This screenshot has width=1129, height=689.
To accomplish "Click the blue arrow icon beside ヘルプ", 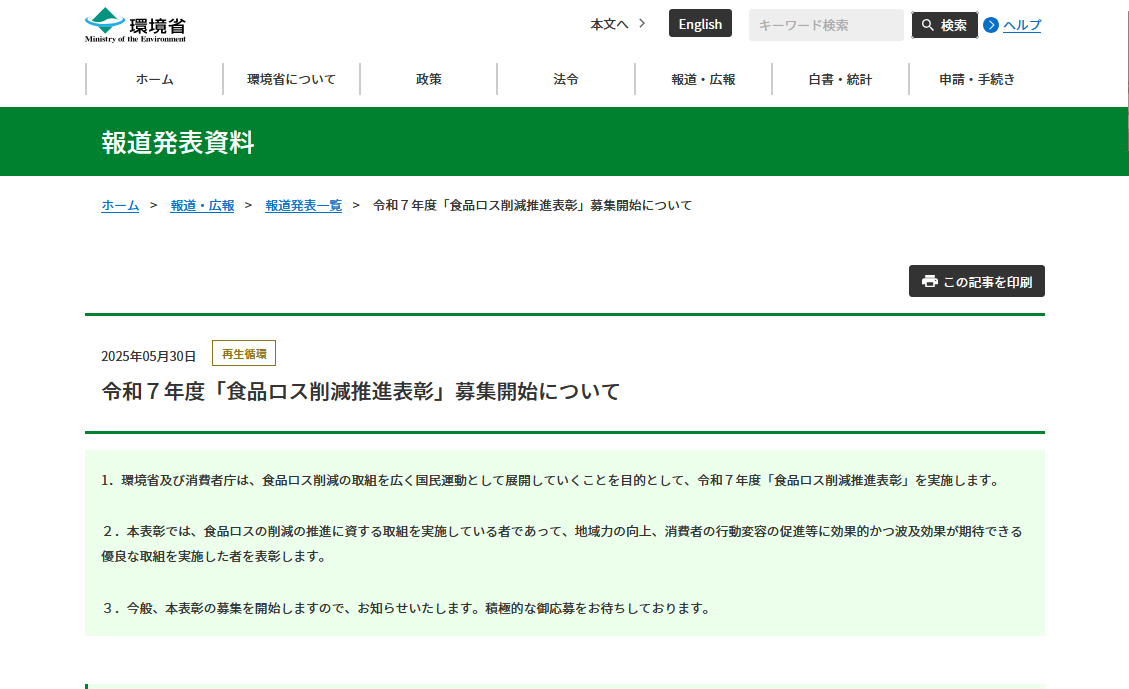I will (991, 25).
